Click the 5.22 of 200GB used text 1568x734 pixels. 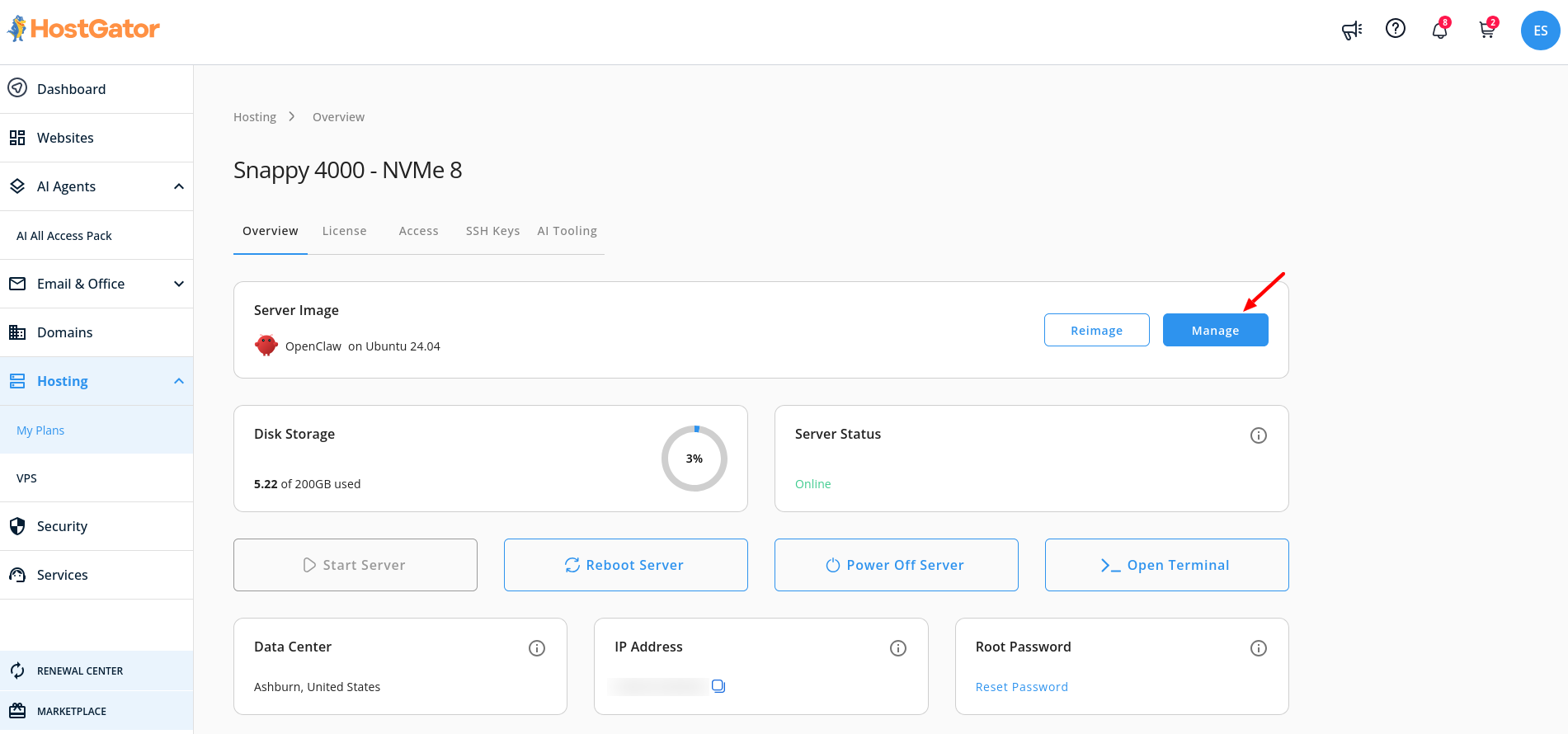click(308, 484)
